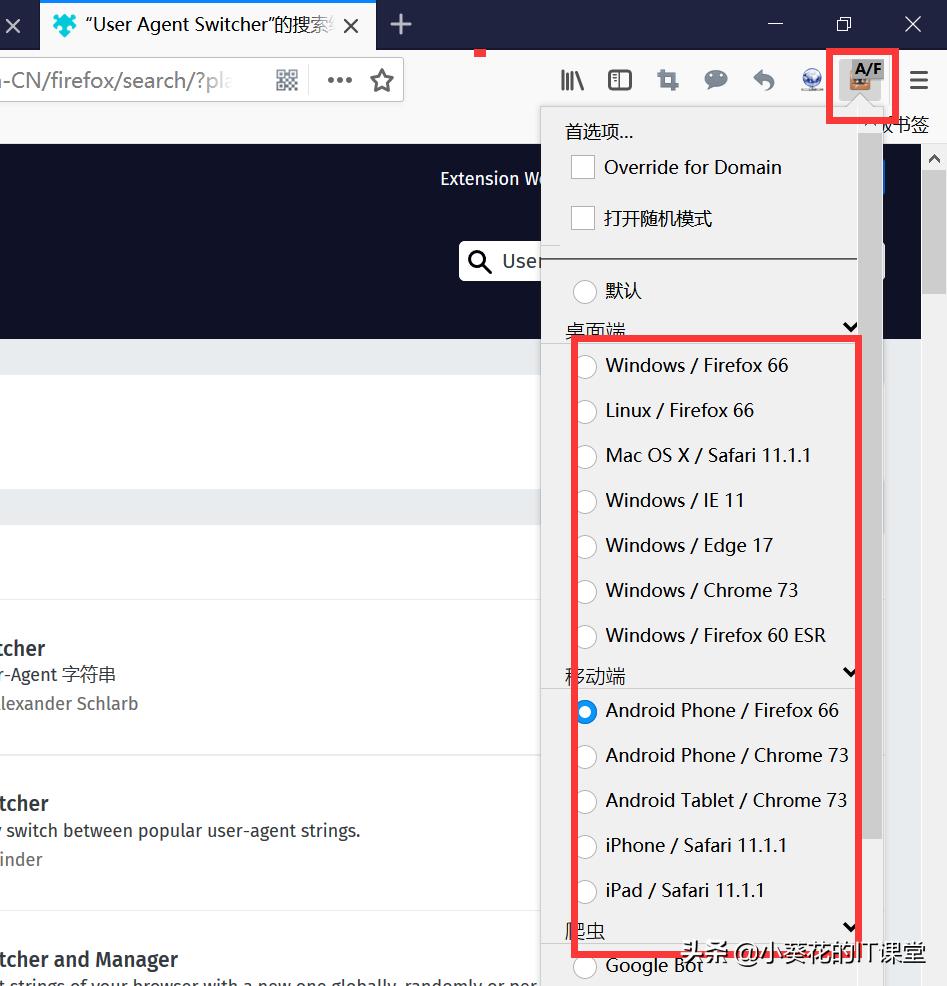Open page actions three-dot menu
The image size is (947, 986).
pyautogui.click(x=340, y=80)
